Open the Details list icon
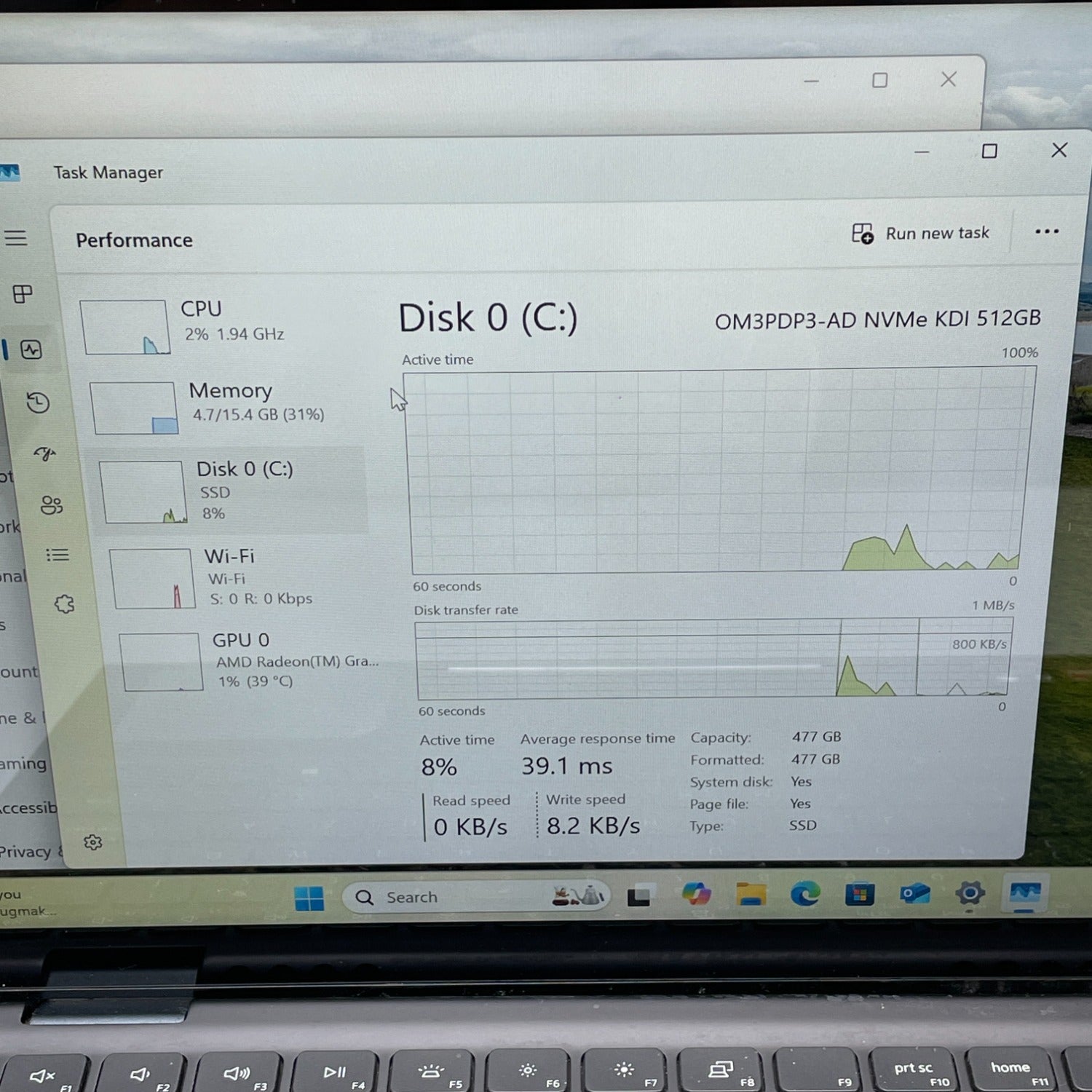1092x1092 pixels. tap(58, 555)
